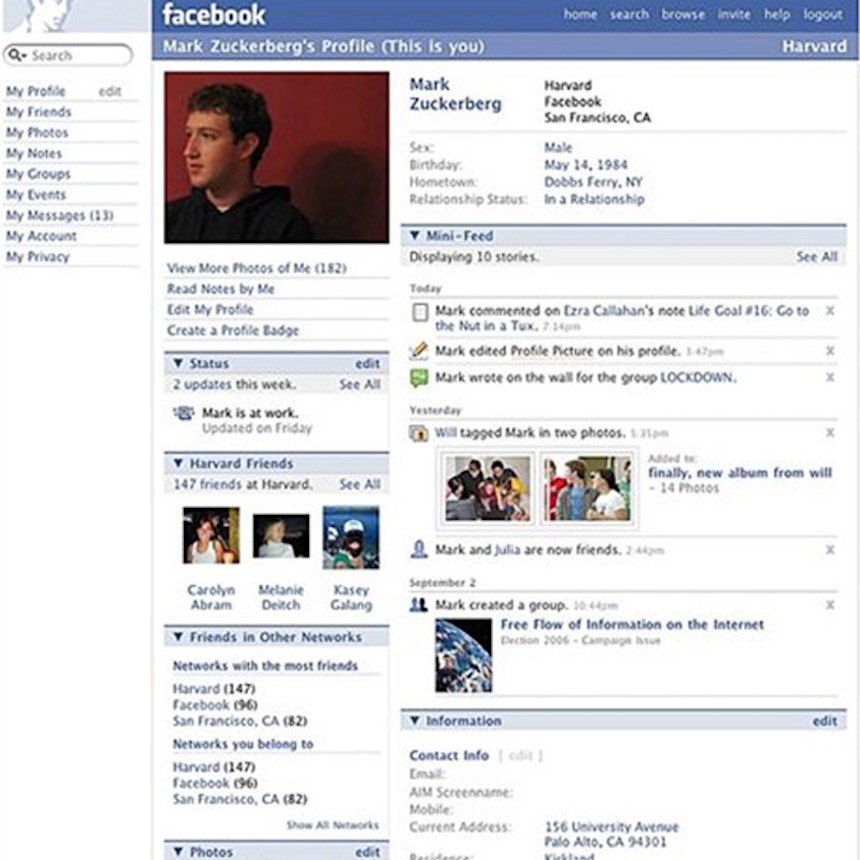Click 'Create a Profile Badge' link

[233, 330]
